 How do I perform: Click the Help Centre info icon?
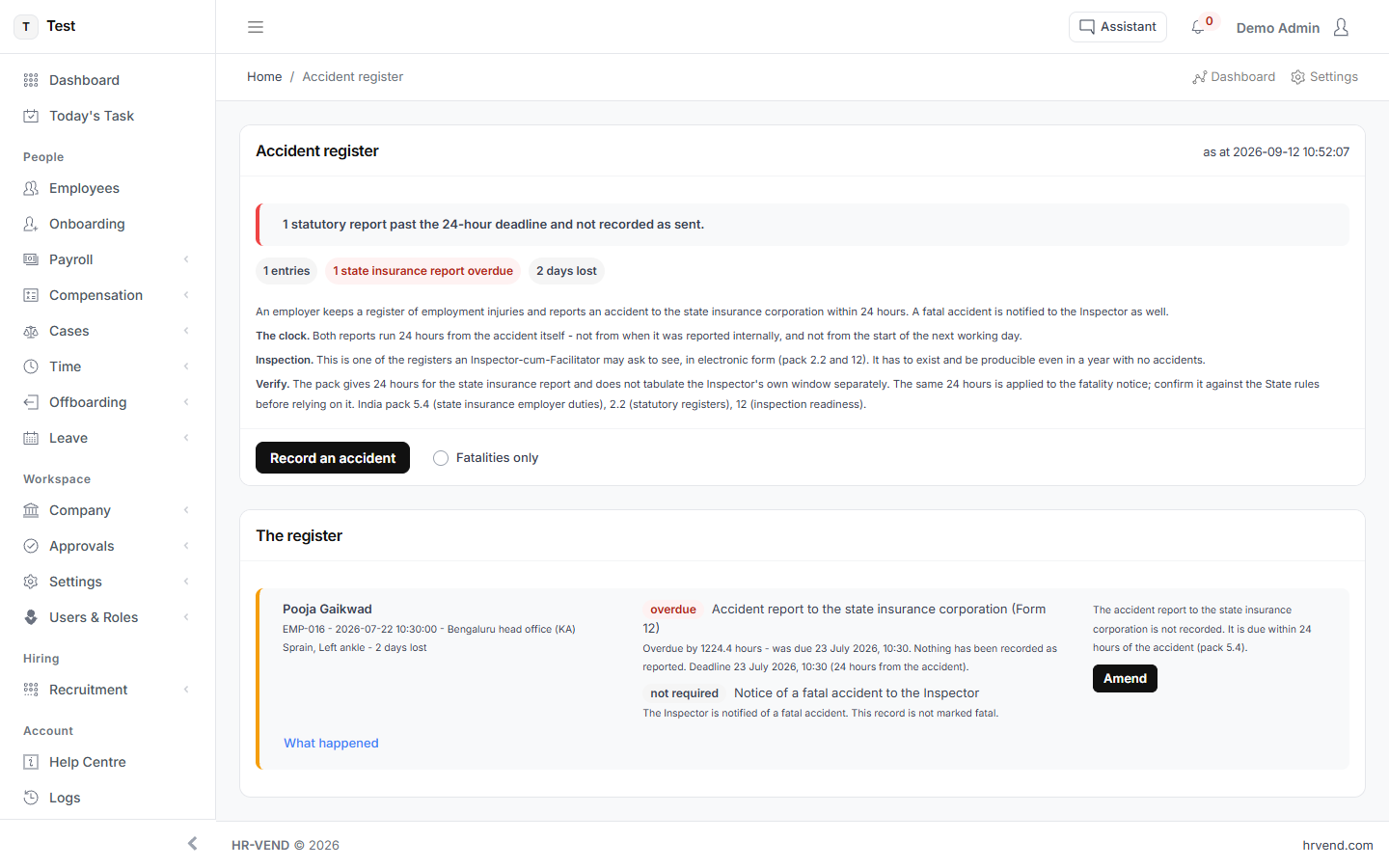pos(31,762)
